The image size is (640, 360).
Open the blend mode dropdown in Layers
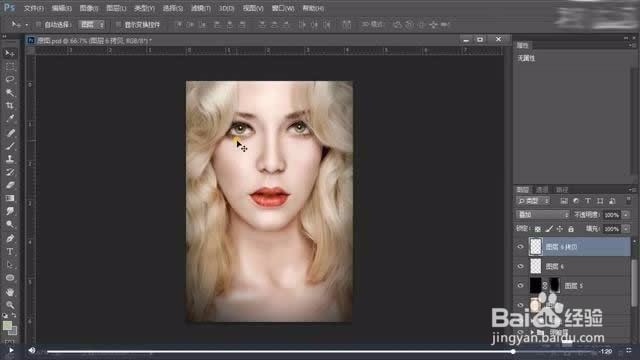(x=542, y=215)
